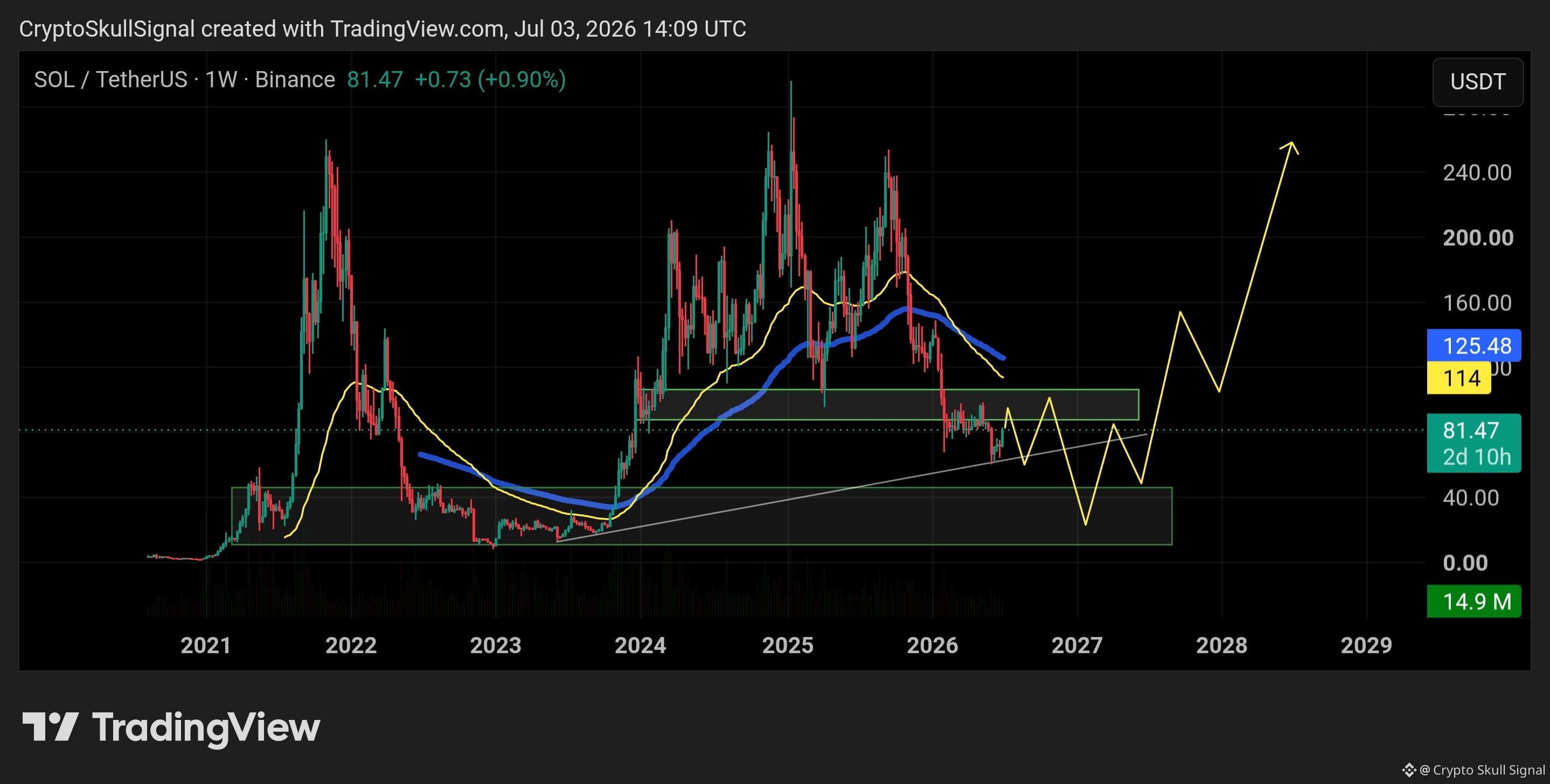Click the 2028 time axis label
The width and height of the screenshot is (1550, 784).
[x=1221, y=645]
